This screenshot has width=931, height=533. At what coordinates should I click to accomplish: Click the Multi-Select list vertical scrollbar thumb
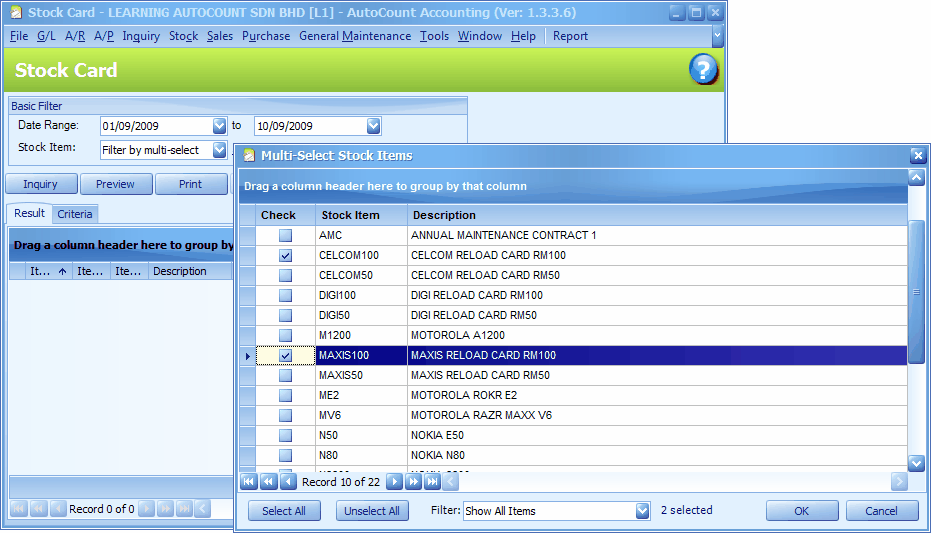point(916,291)
